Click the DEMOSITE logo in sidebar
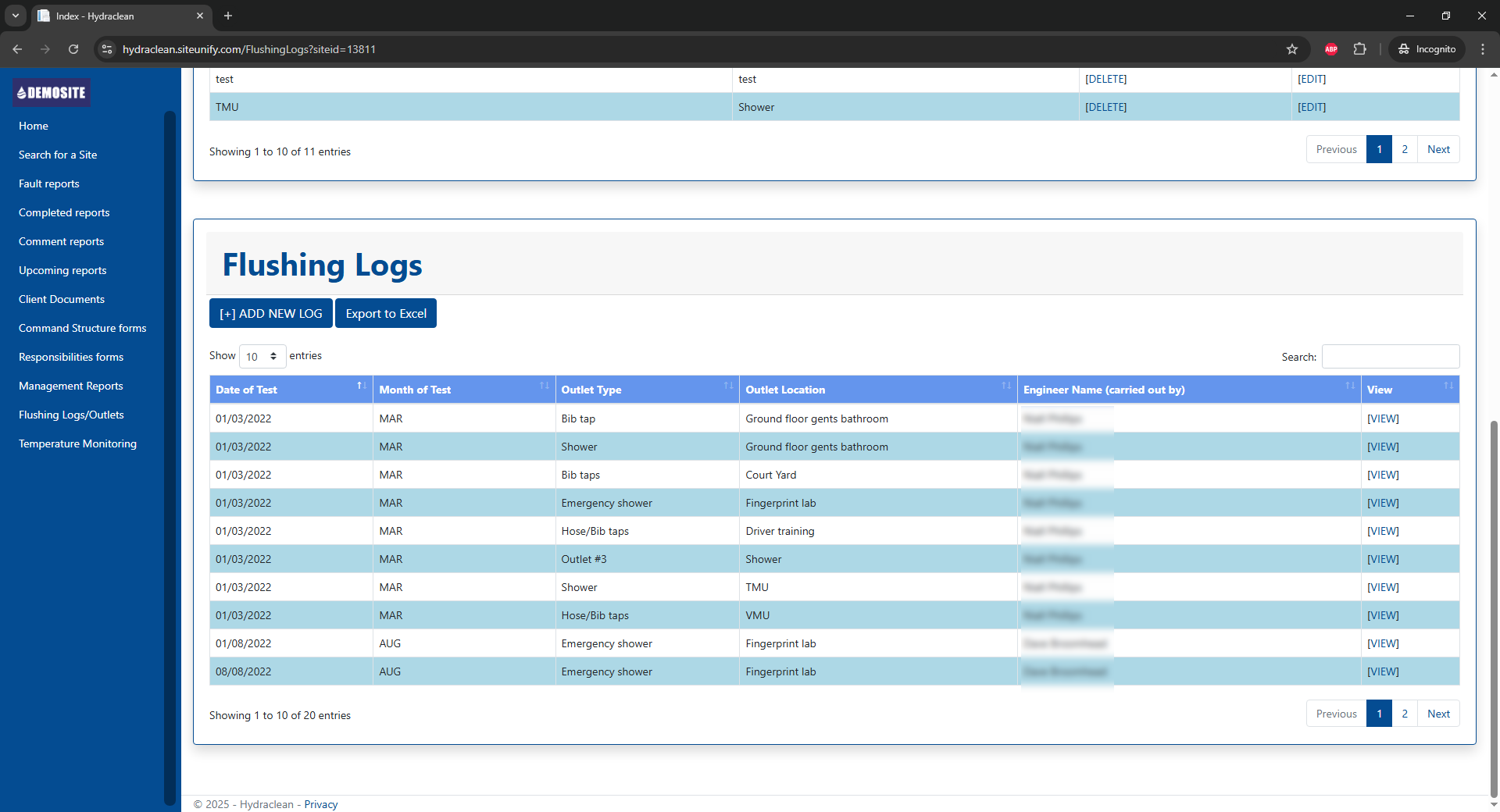Image resolution: width=1500 pixels, height=812 pixels. click(x=52, y=92)
